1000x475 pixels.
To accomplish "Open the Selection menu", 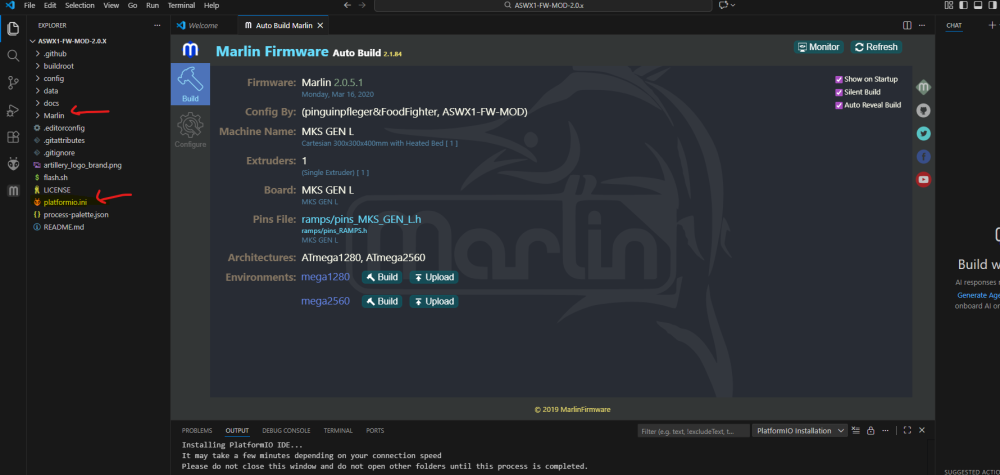I will tap(79, 5).
